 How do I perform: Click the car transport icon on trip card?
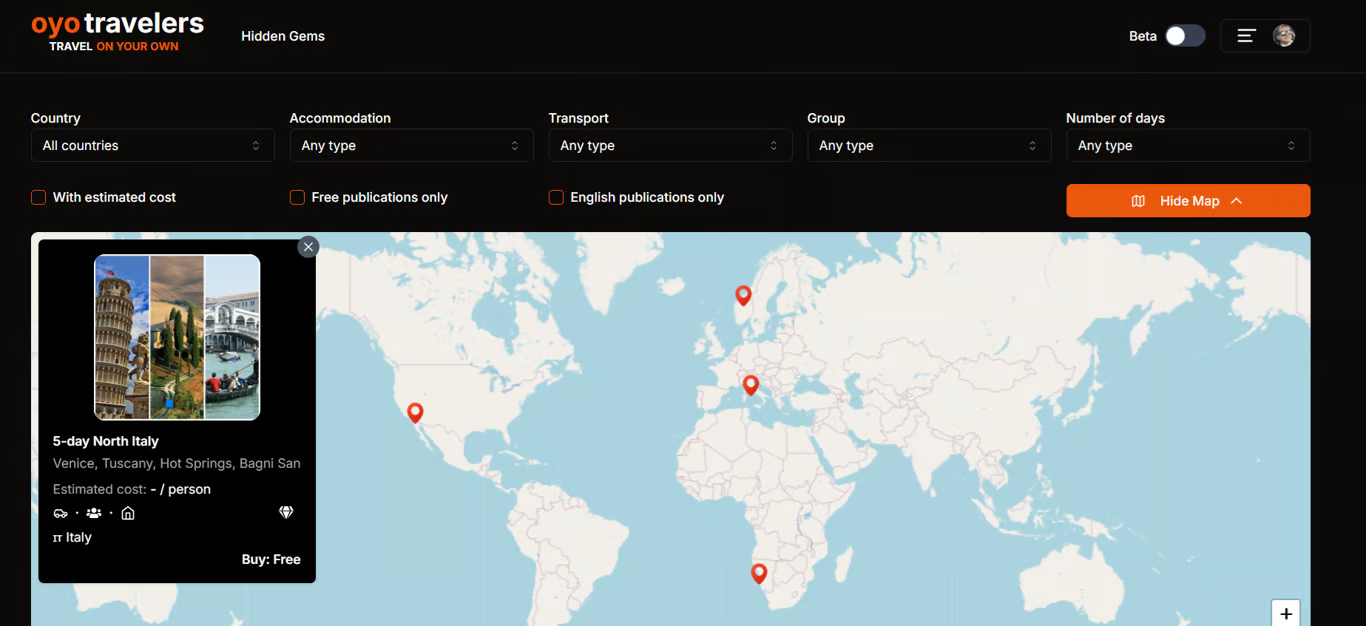[61, 513]
